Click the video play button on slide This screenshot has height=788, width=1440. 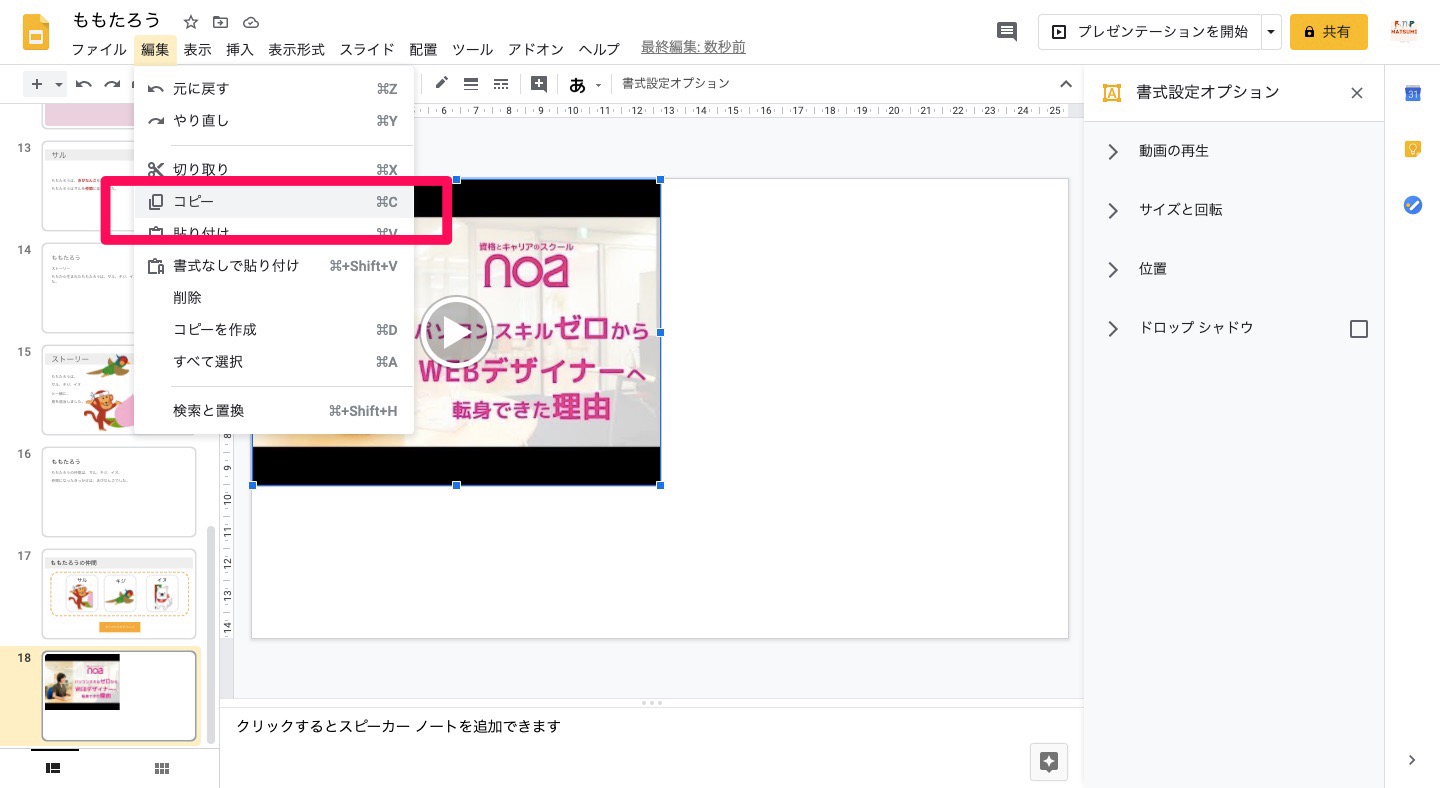(x=456, y=333)
